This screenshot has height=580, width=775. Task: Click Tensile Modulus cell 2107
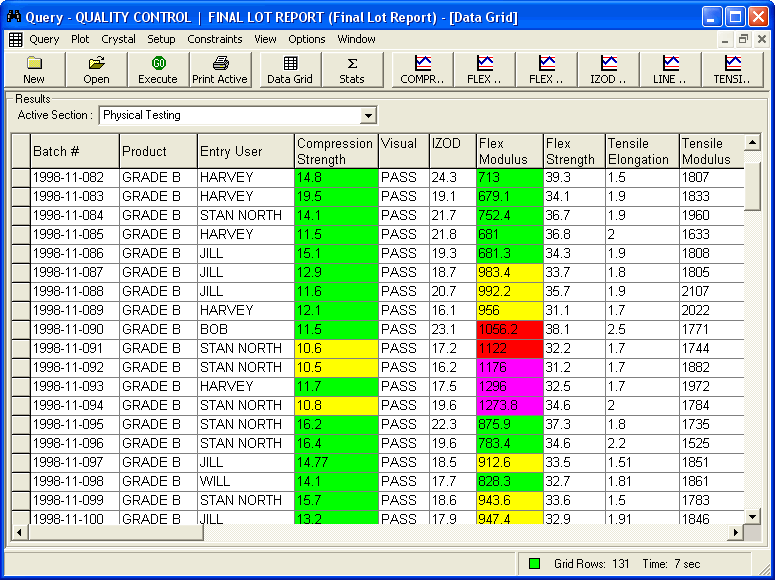pyautogui.click(x=712, y=292)
